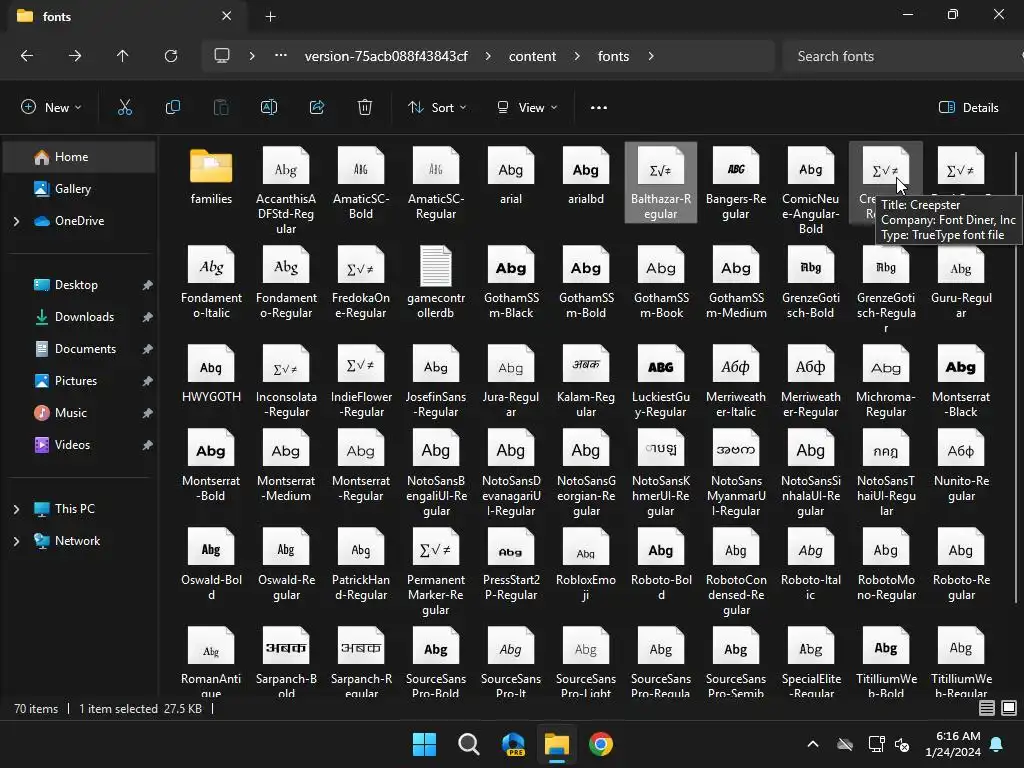Switch to large thumbnails view icon
Viewport: 1024px width, 768px height.
tap(1009, 708)
